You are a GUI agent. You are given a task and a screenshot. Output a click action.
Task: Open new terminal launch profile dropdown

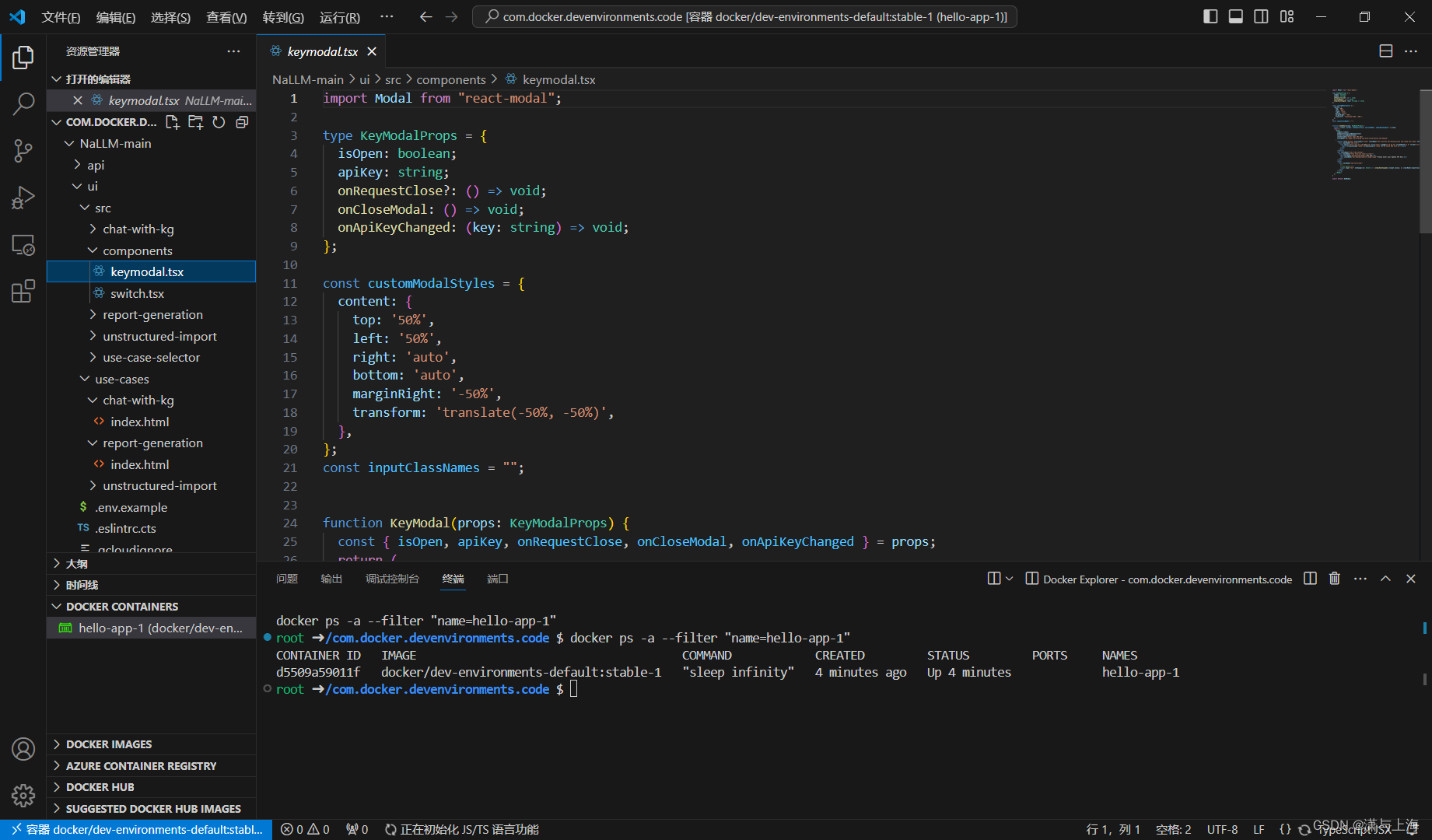[x=1010, y=579]
